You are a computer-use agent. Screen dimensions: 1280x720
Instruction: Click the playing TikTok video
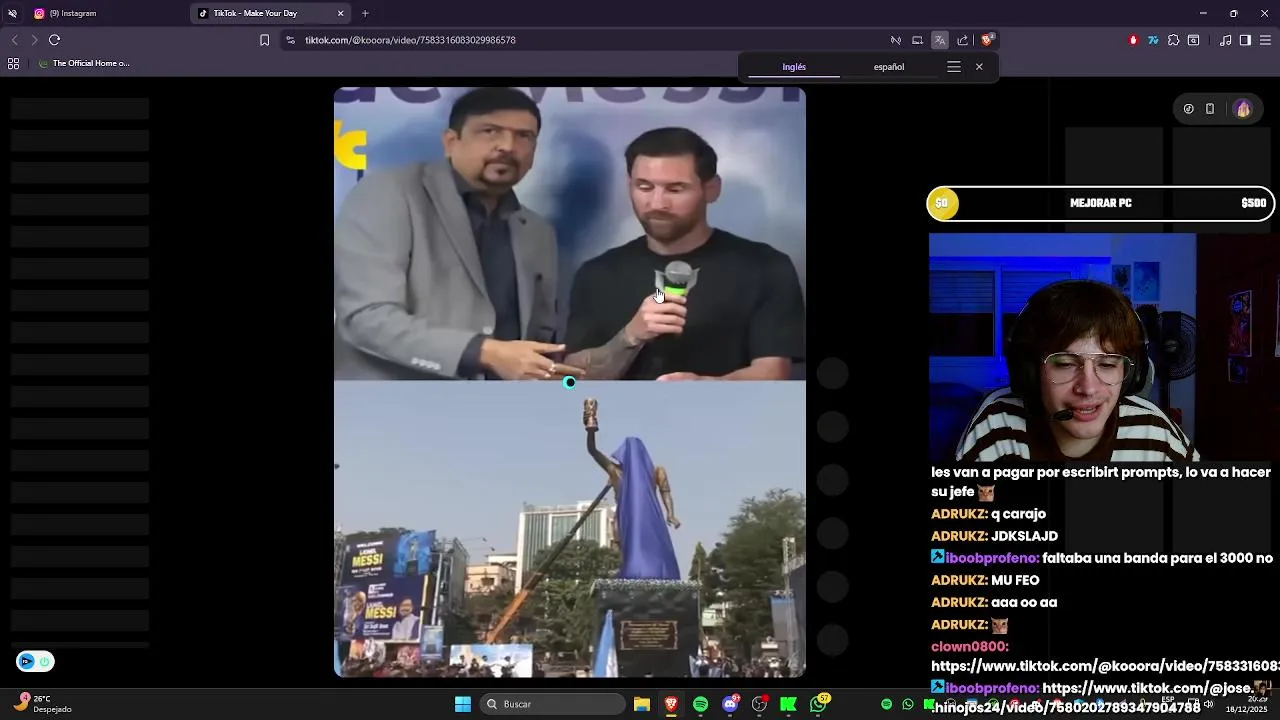(x=570, y=383)
